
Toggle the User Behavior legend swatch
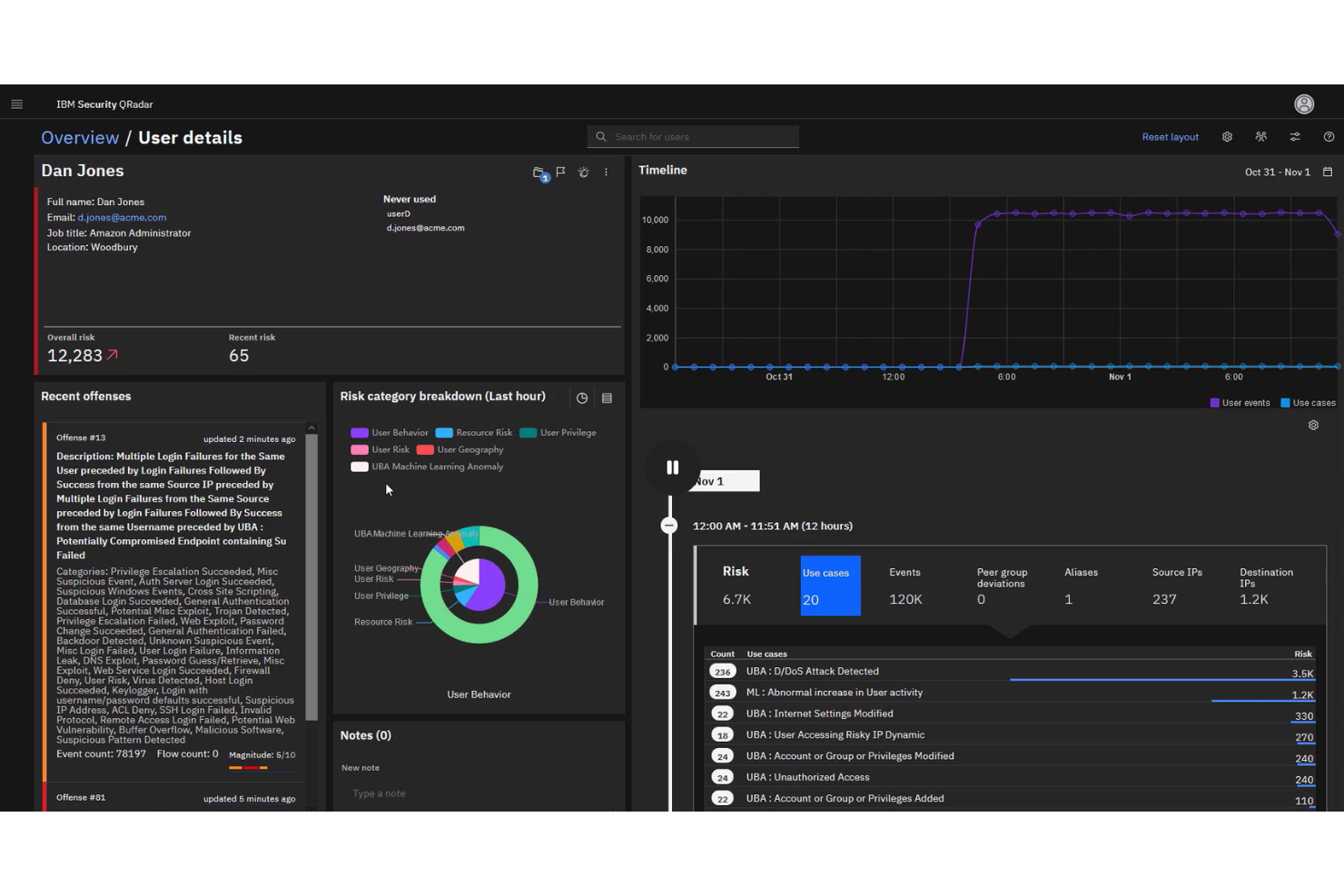[360, 432]
